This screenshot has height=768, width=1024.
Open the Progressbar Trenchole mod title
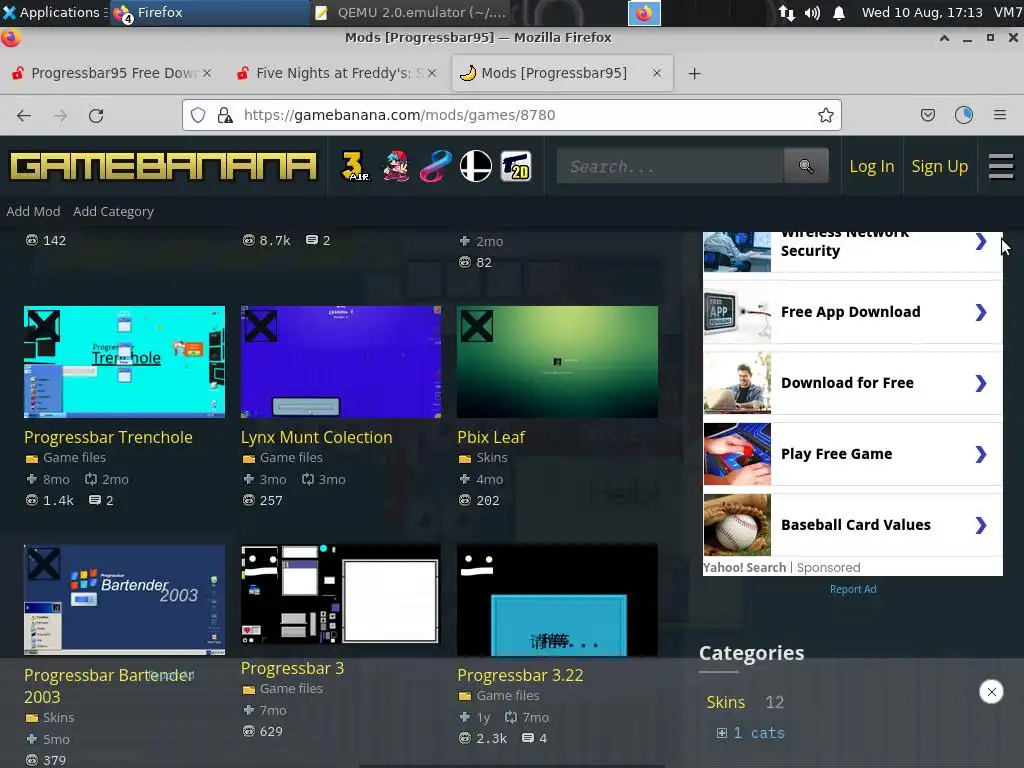(x=108, y=437)
